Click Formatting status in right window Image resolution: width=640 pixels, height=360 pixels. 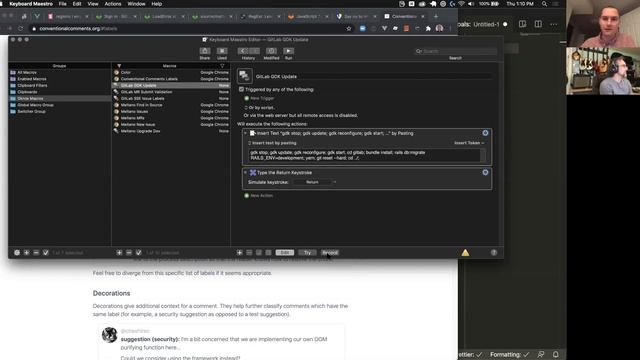509,354
